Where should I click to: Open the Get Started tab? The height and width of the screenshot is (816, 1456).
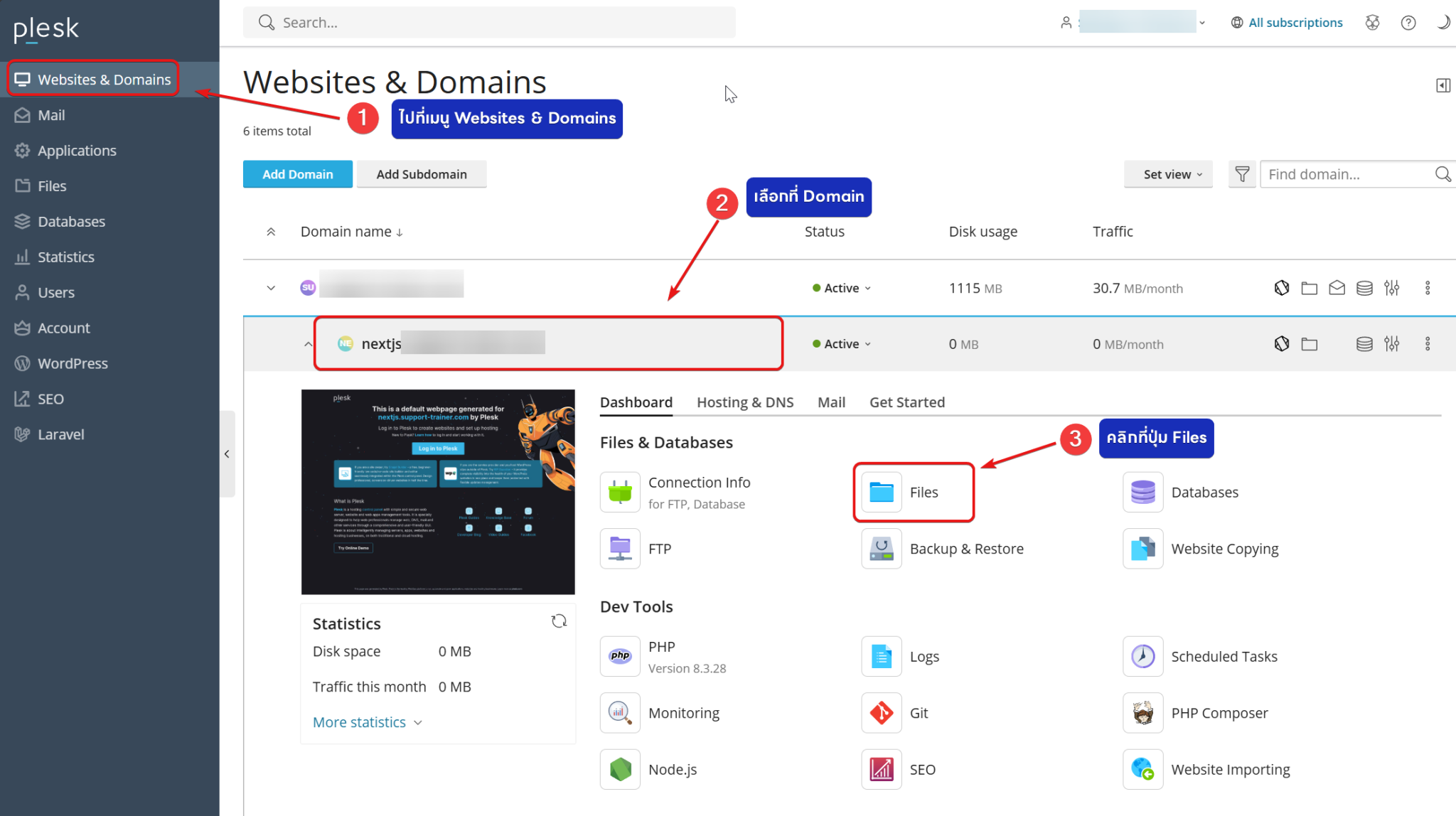907,402
